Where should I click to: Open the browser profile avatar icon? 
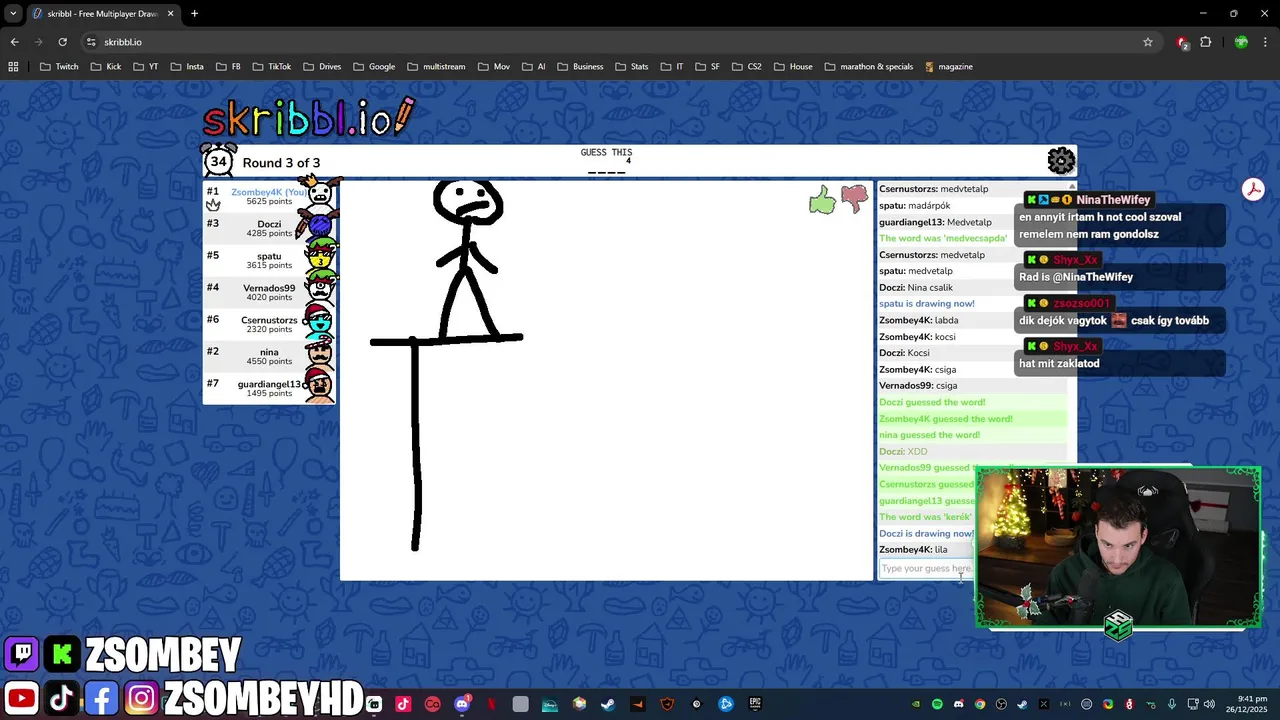(1241, 42)
